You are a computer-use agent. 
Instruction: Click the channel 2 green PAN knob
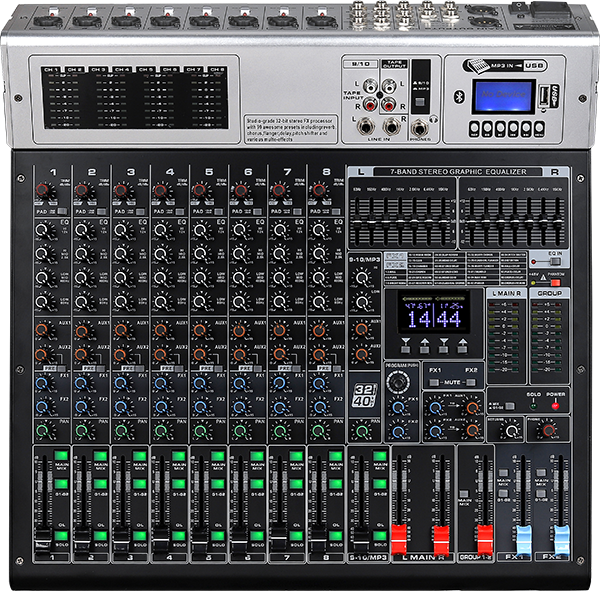[83, 430]
